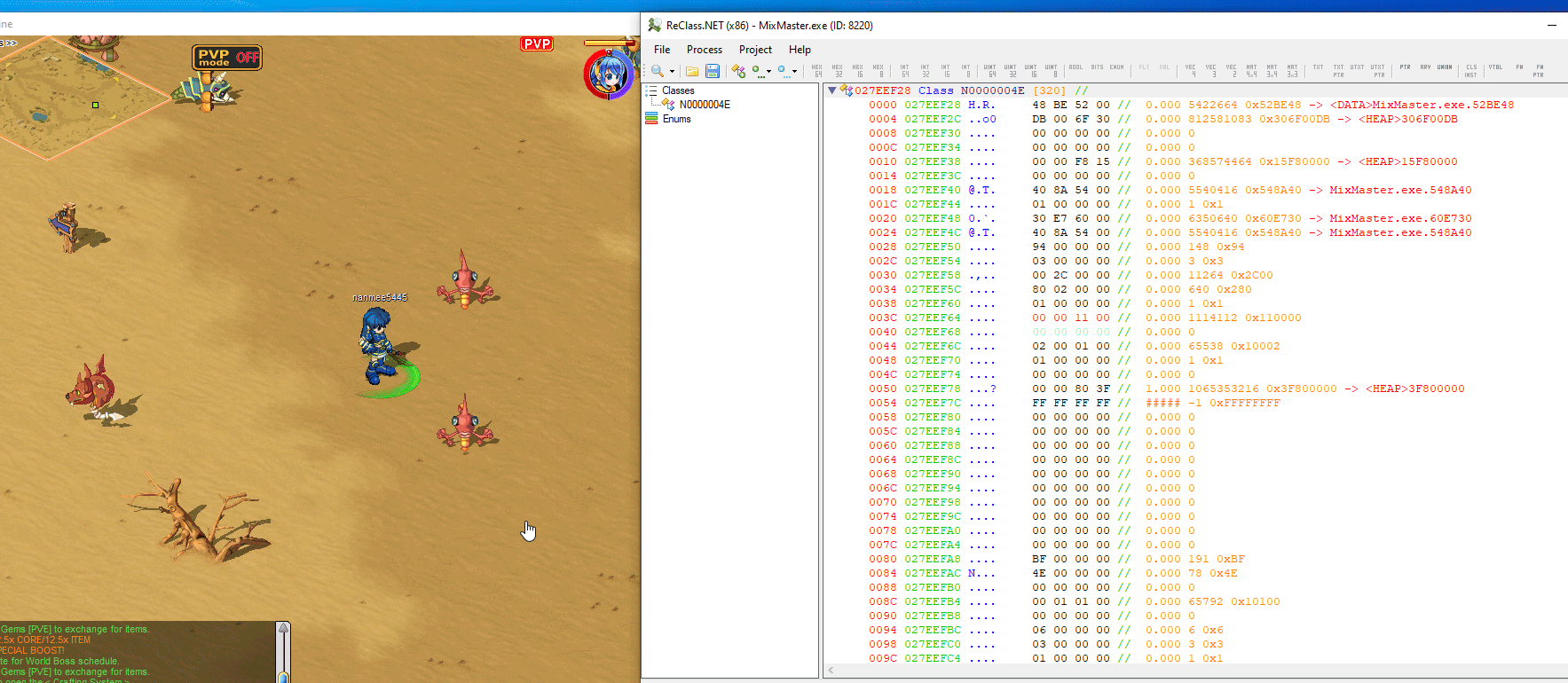This screenshot has height=683, width=1568.
Task: Select the VEC 2 node type
Action: [1232, 71]
